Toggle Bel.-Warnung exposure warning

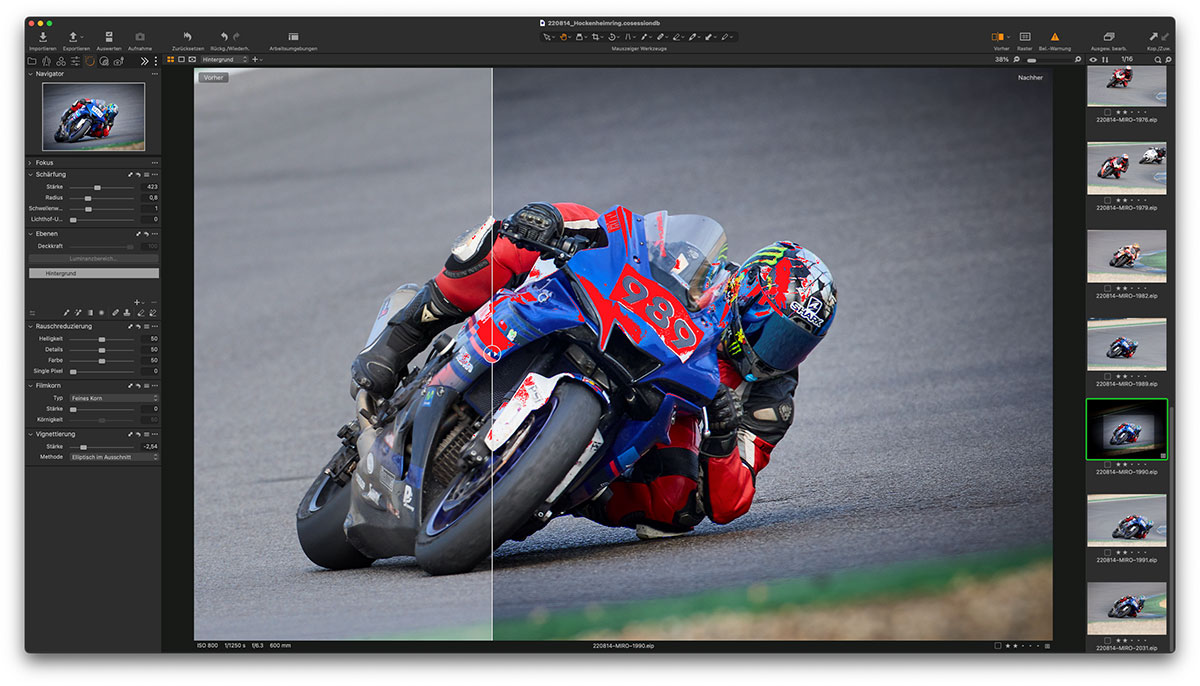[x=1054, y=37]
